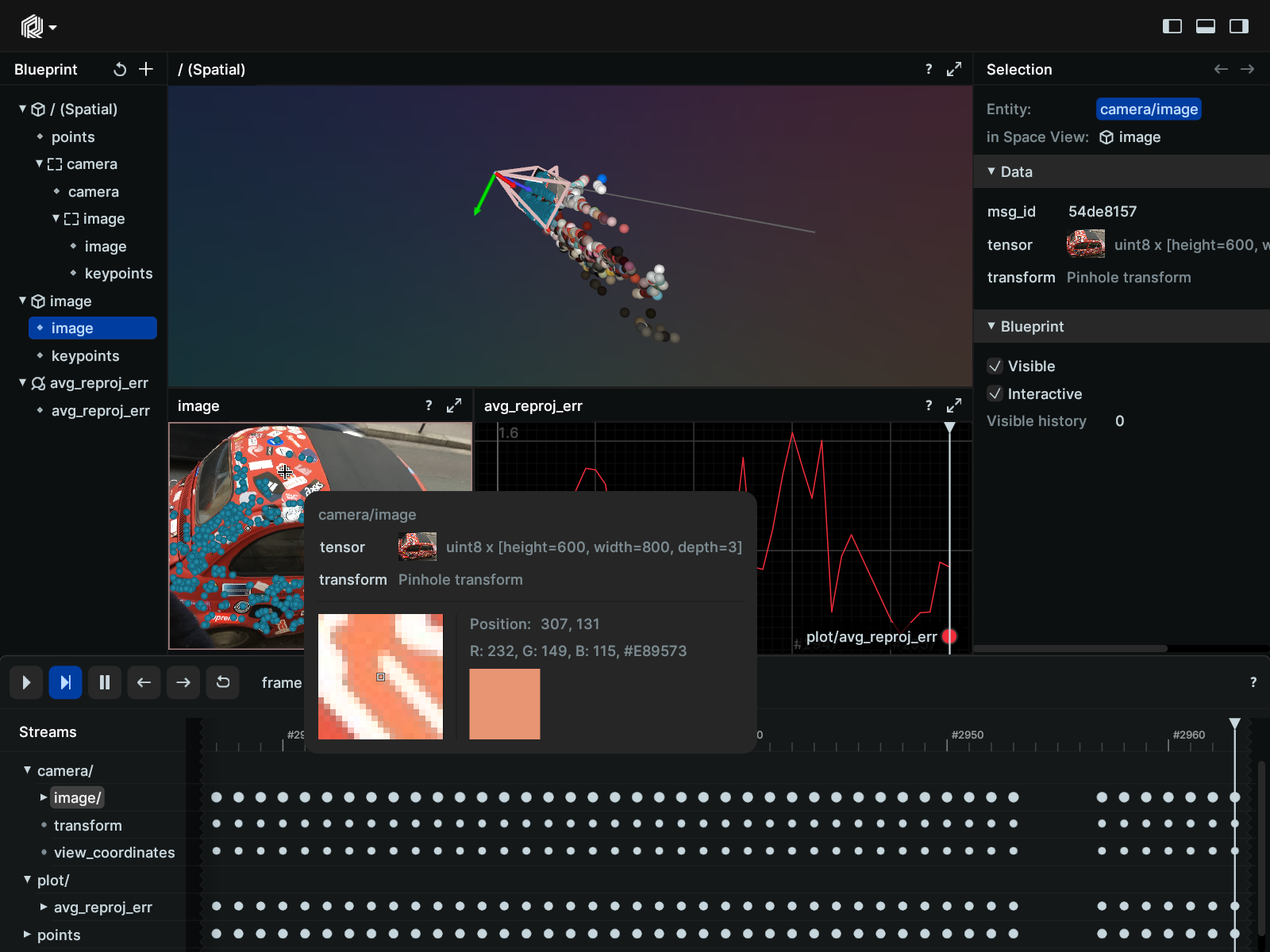Go to next selection
Image resolution: width=1270 pixels, height=952 pixels.
(1247, 69)
